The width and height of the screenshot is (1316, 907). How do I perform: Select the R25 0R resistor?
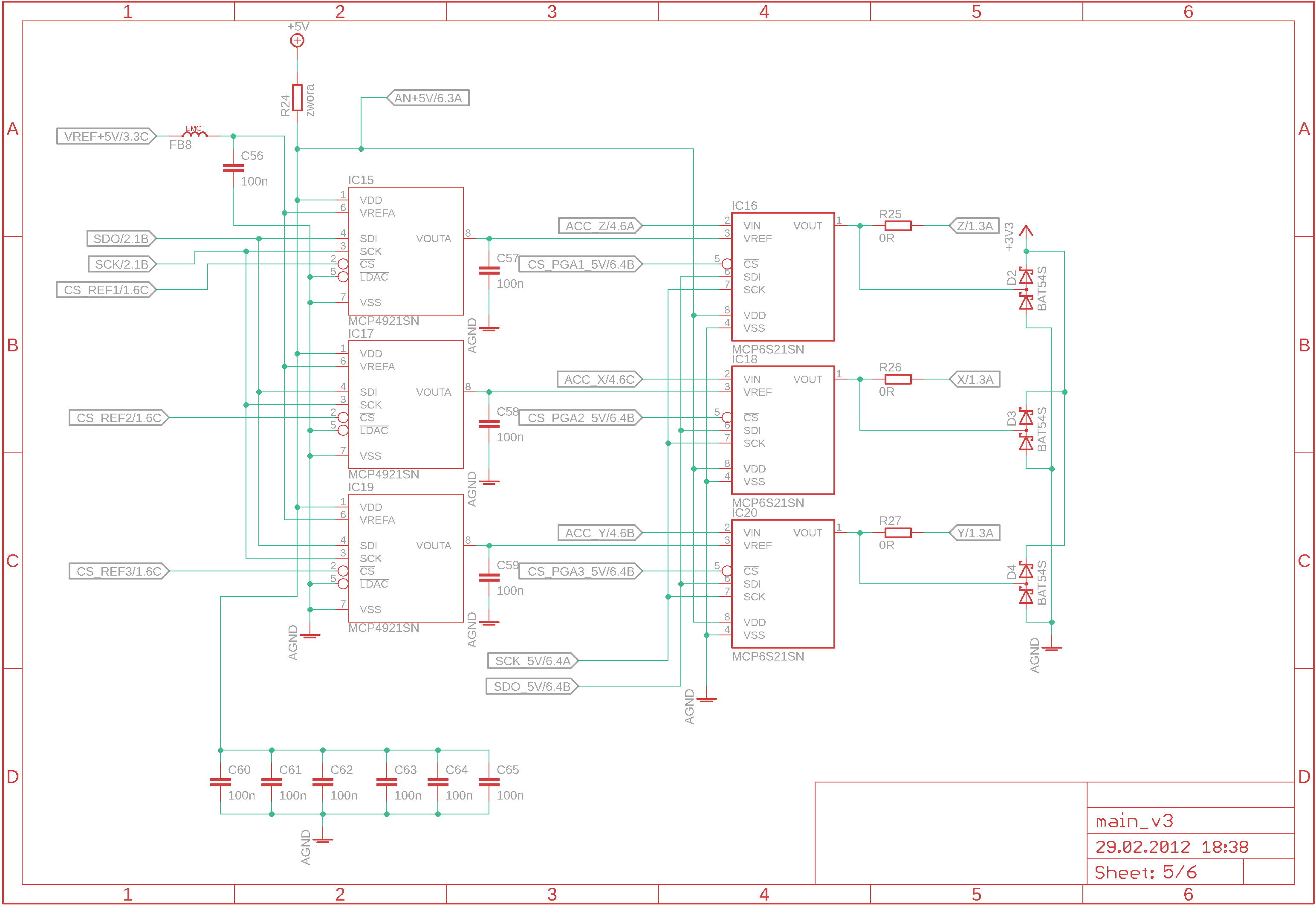tap(898, 226)
